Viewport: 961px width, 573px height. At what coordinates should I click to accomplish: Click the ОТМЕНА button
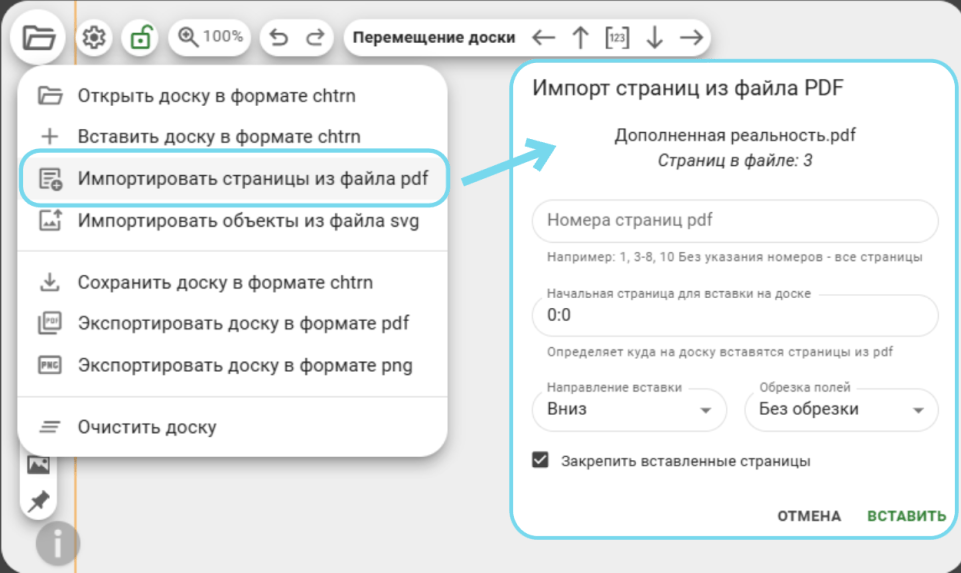(809, 516)
